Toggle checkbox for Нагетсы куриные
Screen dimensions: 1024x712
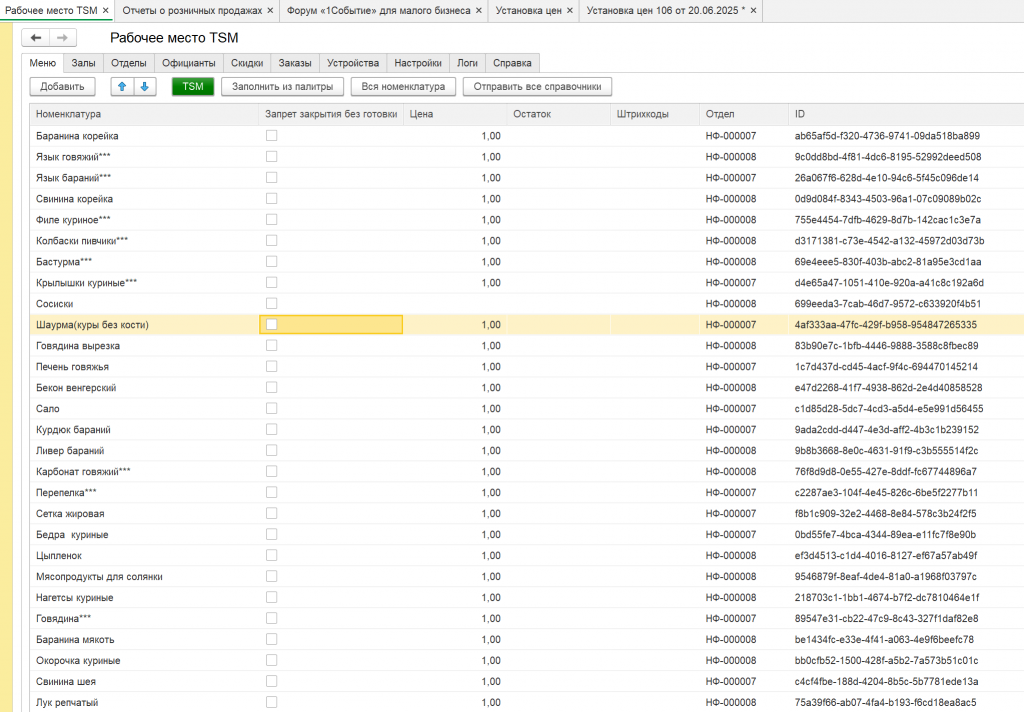coord(272,597)
